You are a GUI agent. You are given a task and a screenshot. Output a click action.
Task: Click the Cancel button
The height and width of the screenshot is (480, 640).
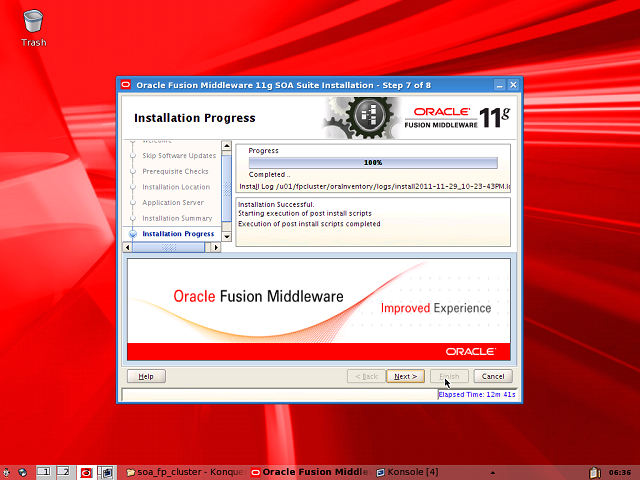click(493, 376)
